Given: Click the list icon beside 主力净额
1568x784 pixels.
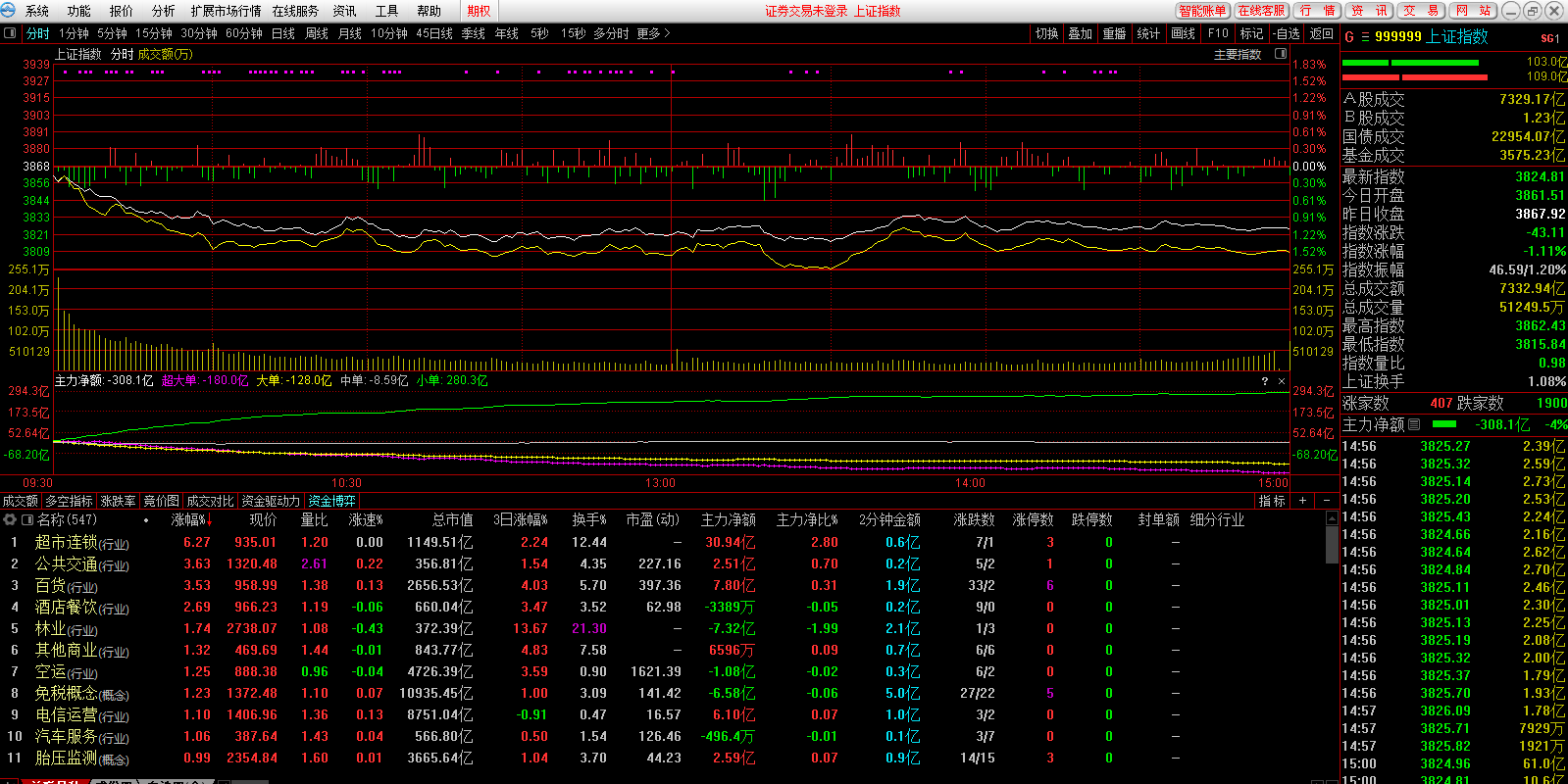Looking at the screenshot, I should [1414, 424].
